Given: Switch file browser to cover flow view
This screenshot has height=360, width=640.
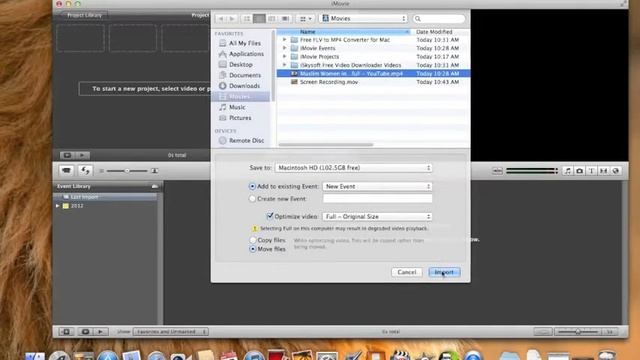Looking at the screenshot, I should point(285,19).
